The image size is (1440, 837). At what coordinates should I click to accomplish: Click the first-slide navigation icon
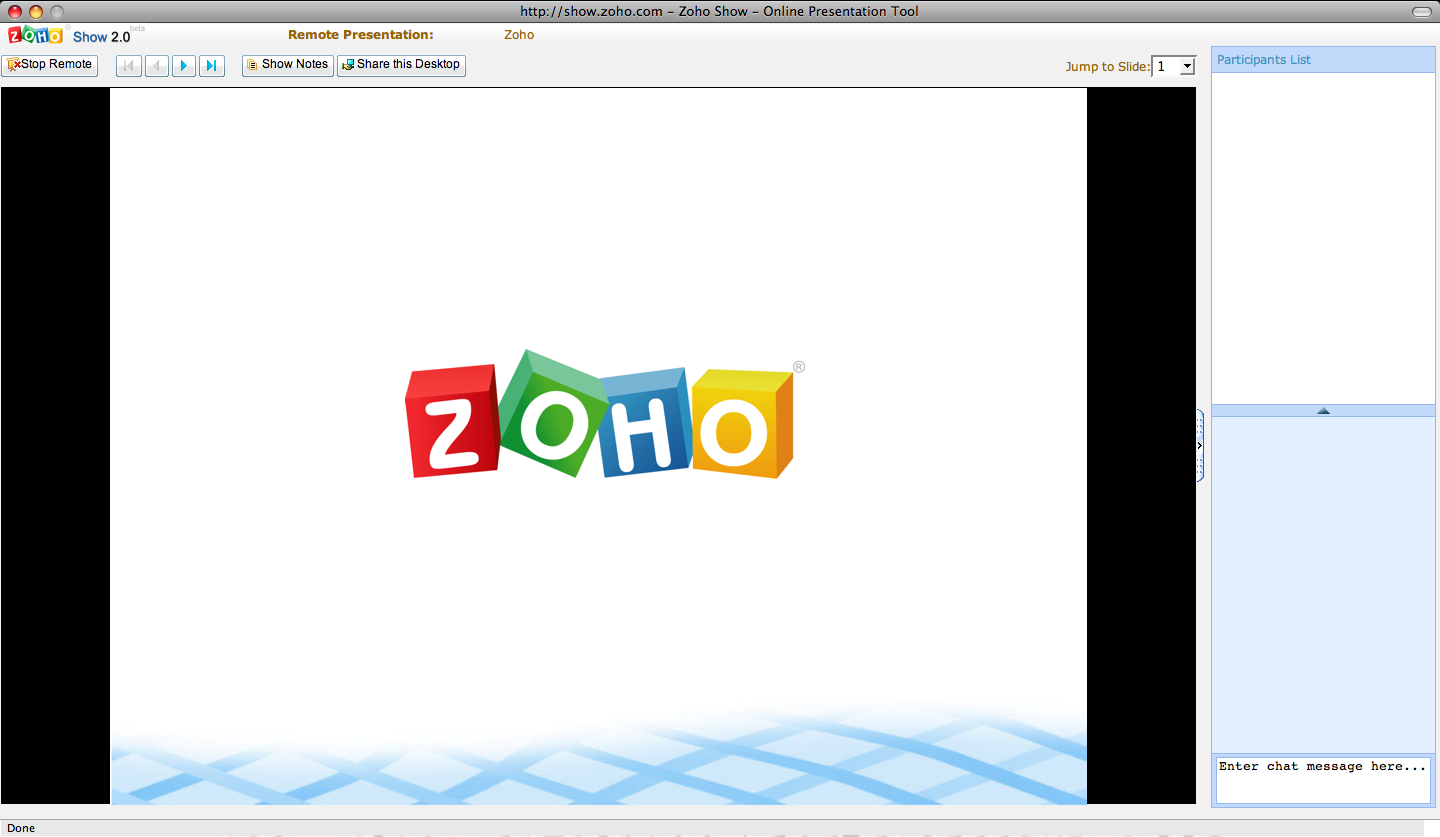(128, 65)
